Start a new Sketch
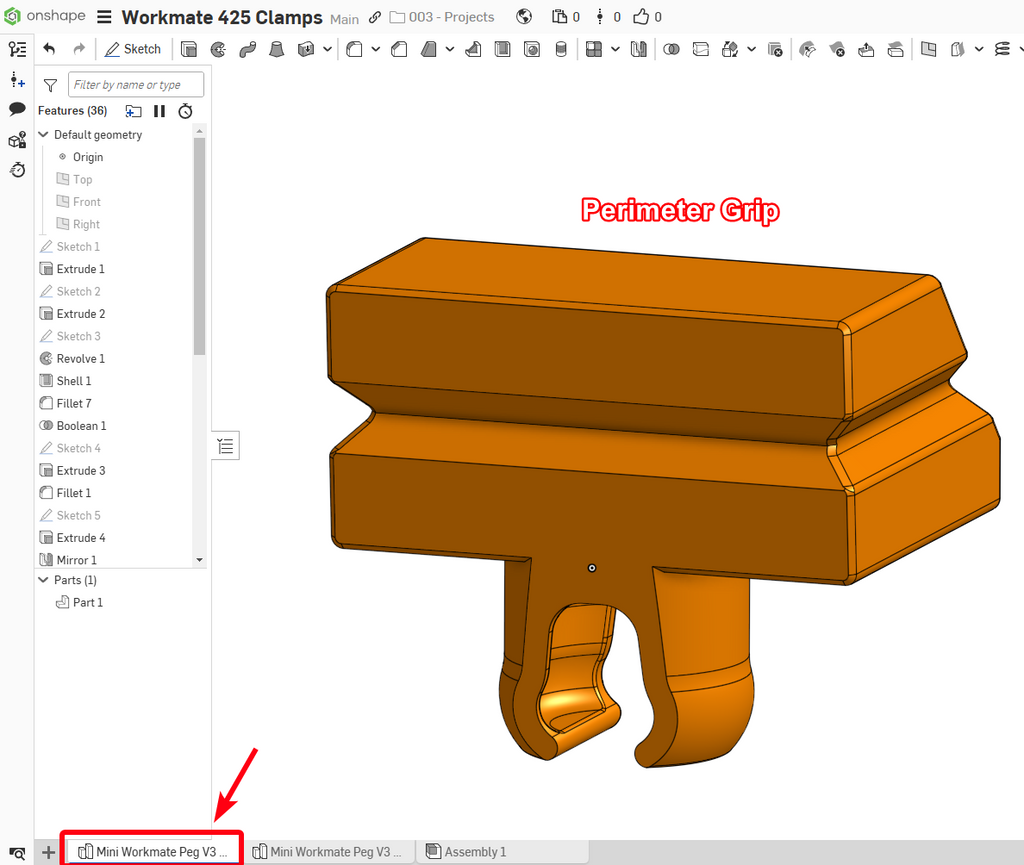1024x865 pixels. pos(133,49)
